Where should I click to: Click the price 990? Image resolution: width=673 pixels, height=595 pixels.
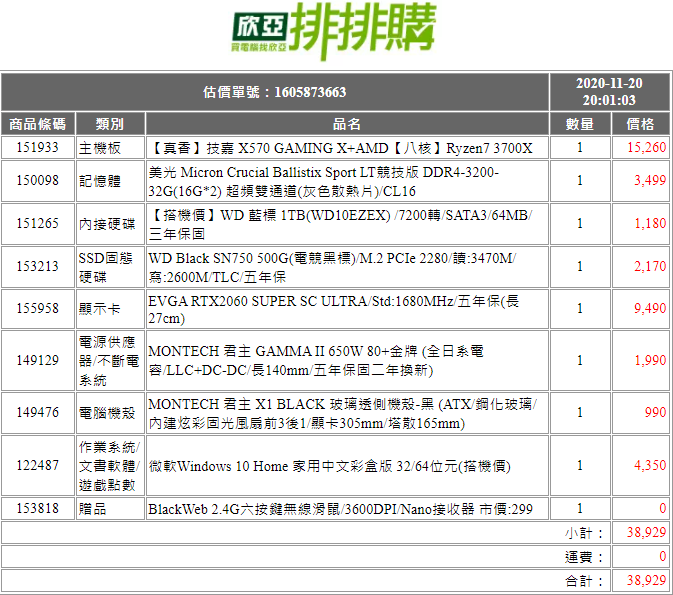pyautogui.click(x=655, y=413)
